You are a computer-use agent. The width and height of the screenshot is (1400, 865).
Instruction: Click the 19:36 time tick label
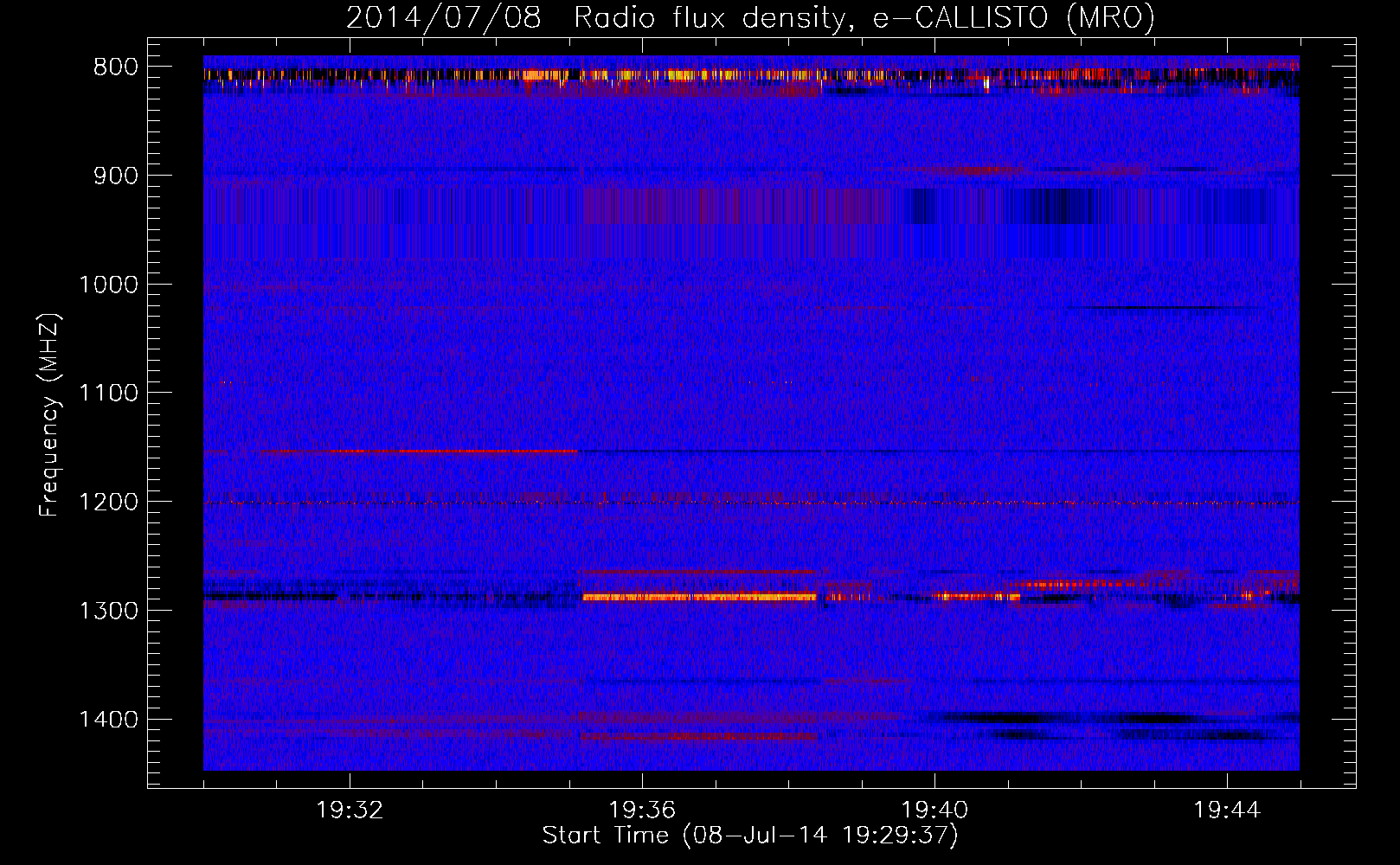[642, 810]
